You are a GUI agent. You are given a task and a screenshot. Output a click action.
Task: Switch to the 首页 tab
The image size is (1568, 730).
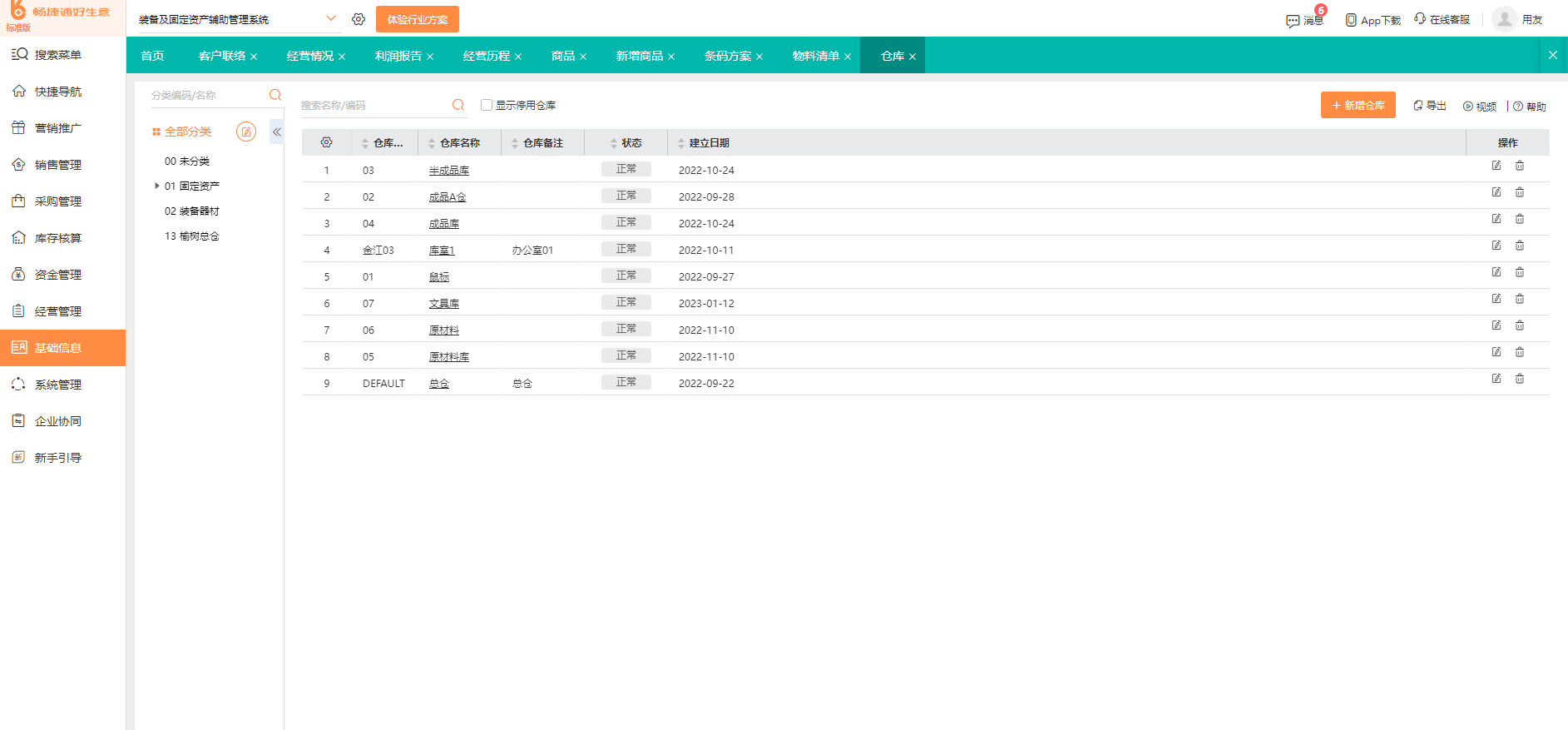pyautogui.click(x=152, y=56)
